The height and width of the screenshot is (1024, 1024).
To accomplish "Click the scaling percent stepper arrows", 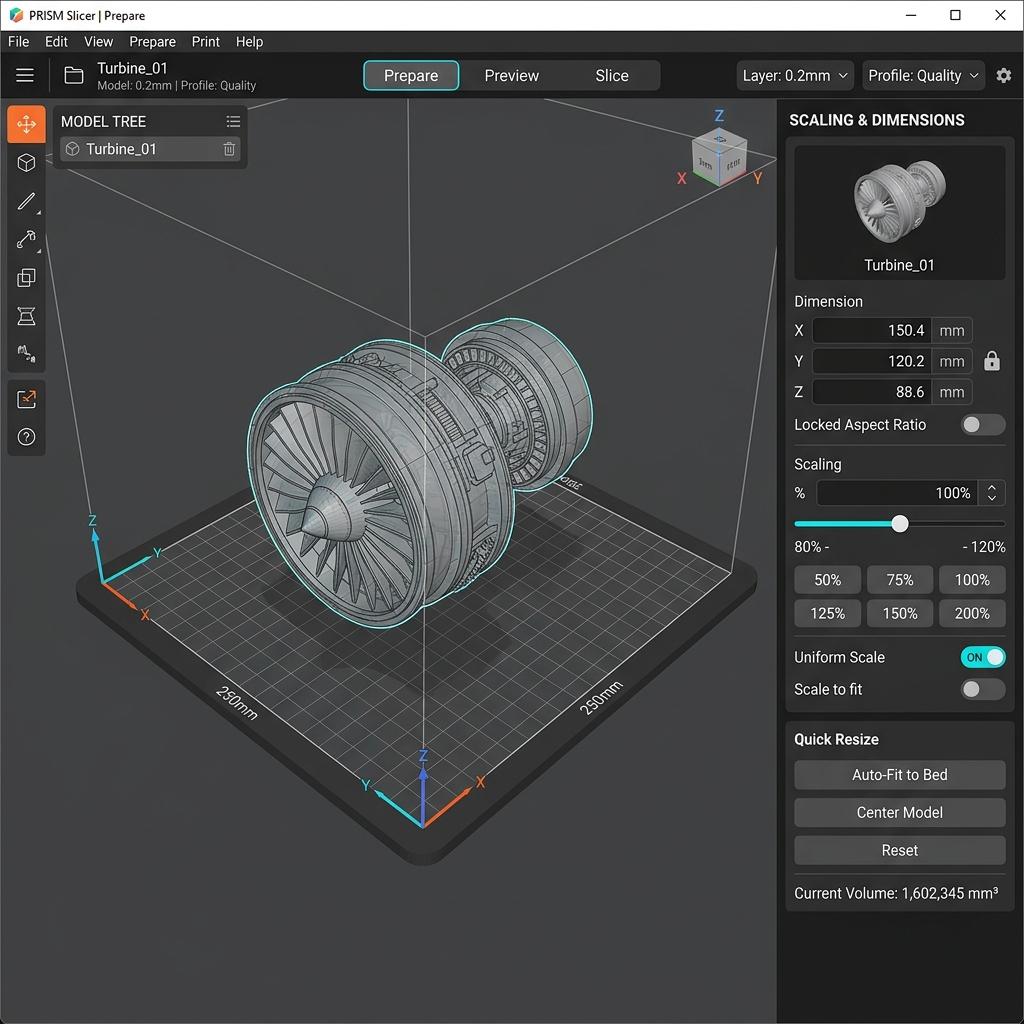I will tap(991, 493).
